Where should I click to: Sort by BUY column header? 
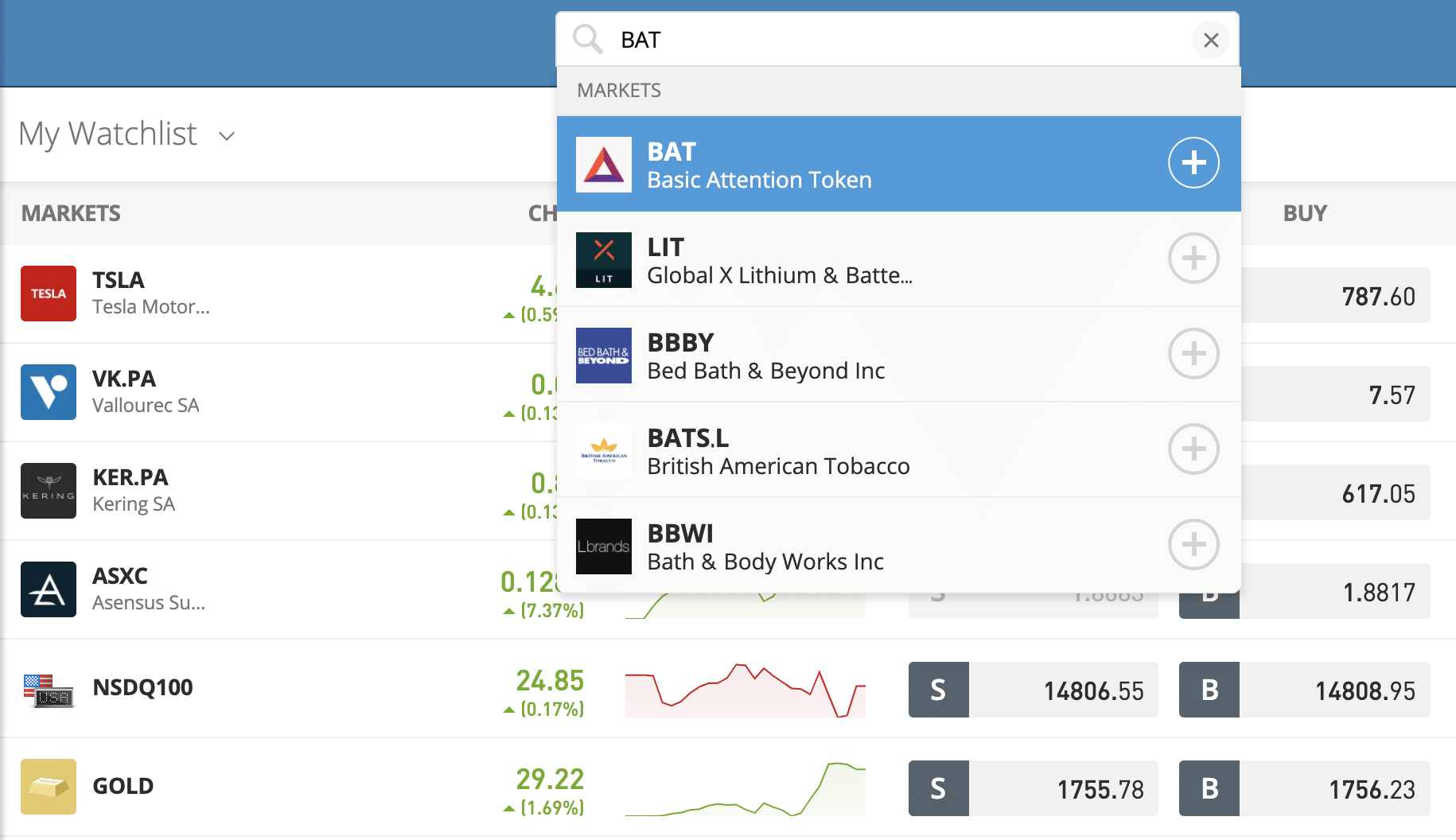1305,213
